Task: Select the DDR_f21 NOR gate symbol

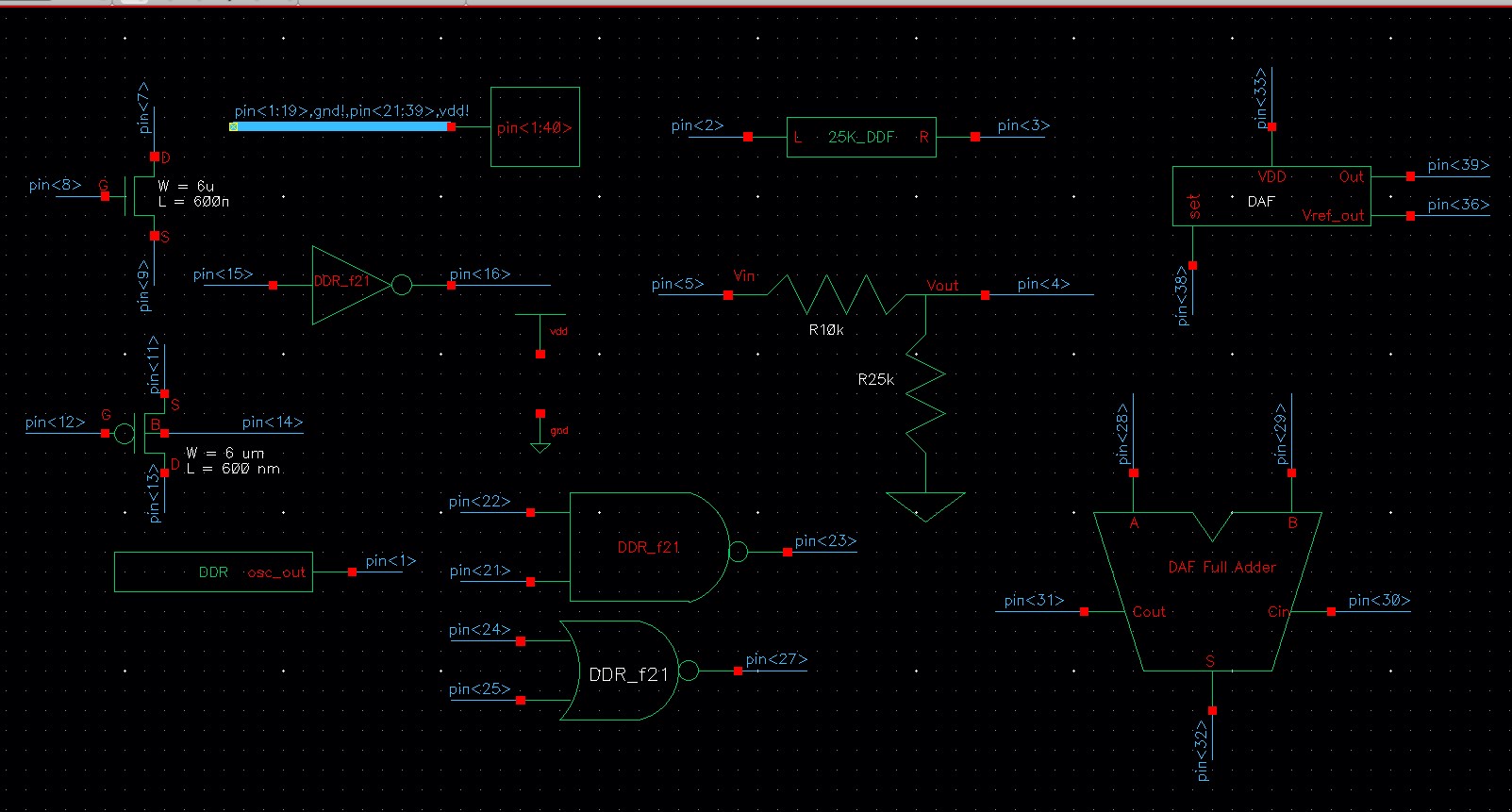Action: [628, 671]
